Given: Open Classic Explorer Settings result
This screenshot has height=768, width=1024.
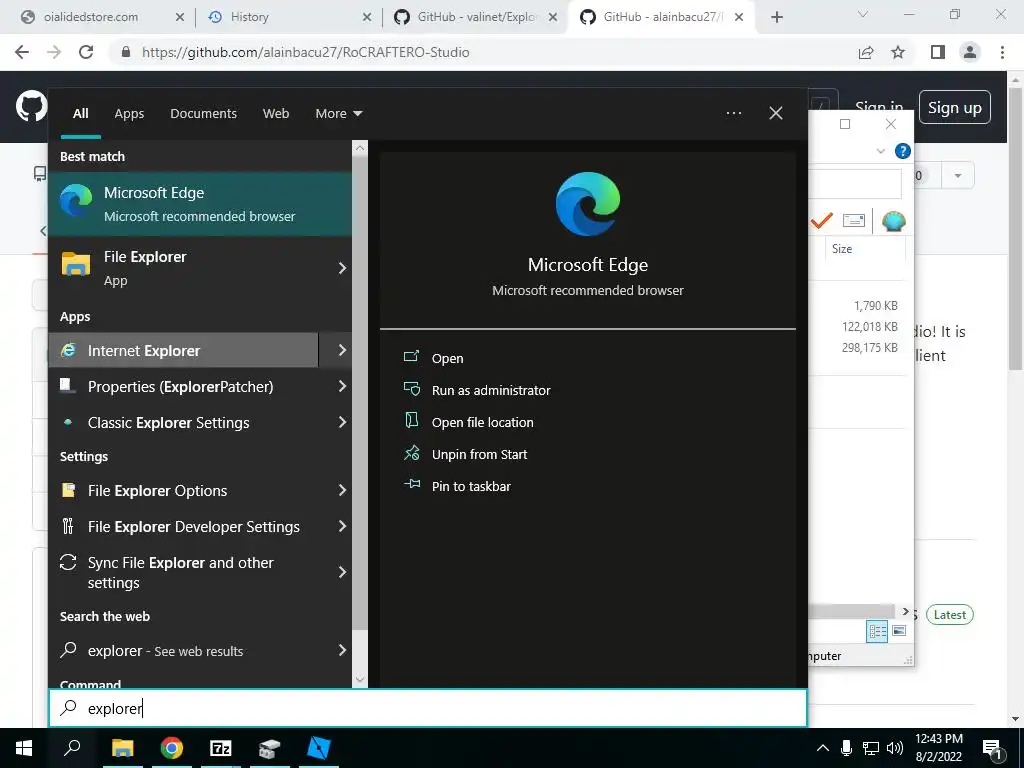Looking at the screenshot, I should 184,423.
